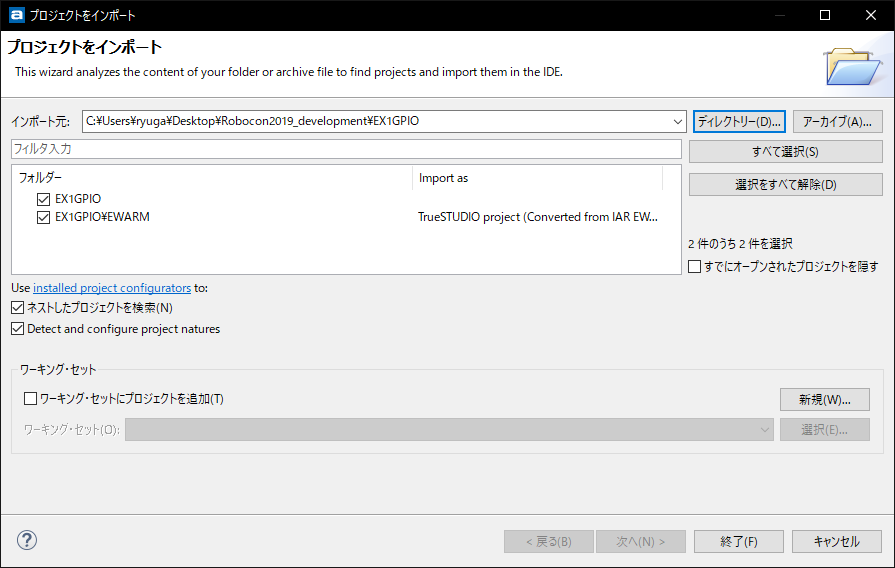
Task: Click the キャンセル button
Action: (x=837, y=541)
